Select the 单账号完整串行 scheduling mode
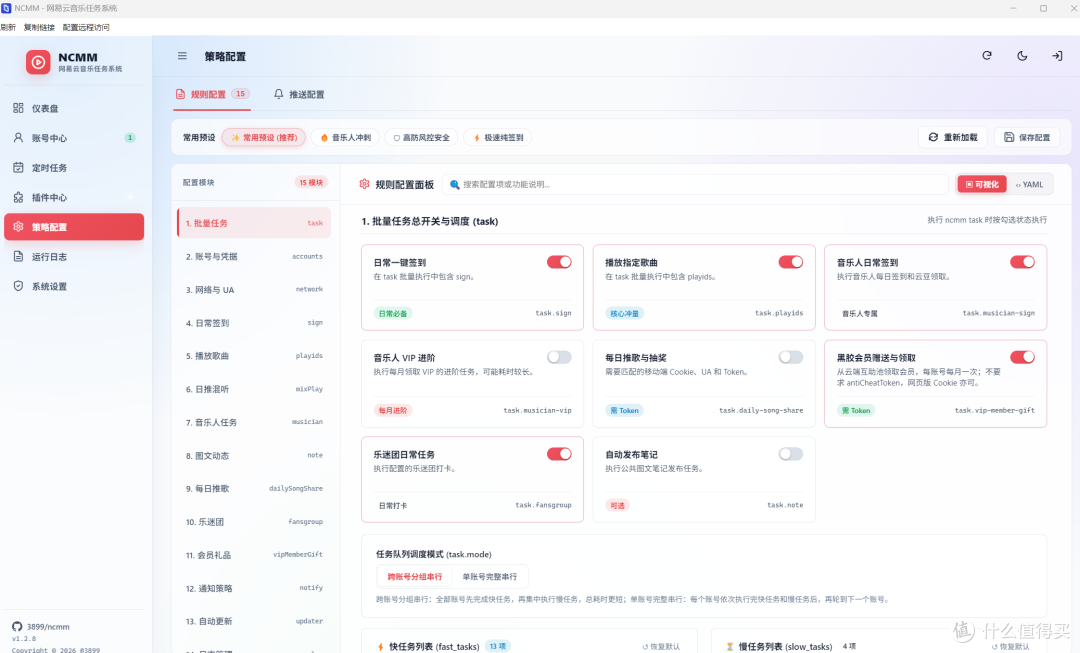Image resolution: width=1080 pixels, height=653 pixels. [x=489, y=577]
